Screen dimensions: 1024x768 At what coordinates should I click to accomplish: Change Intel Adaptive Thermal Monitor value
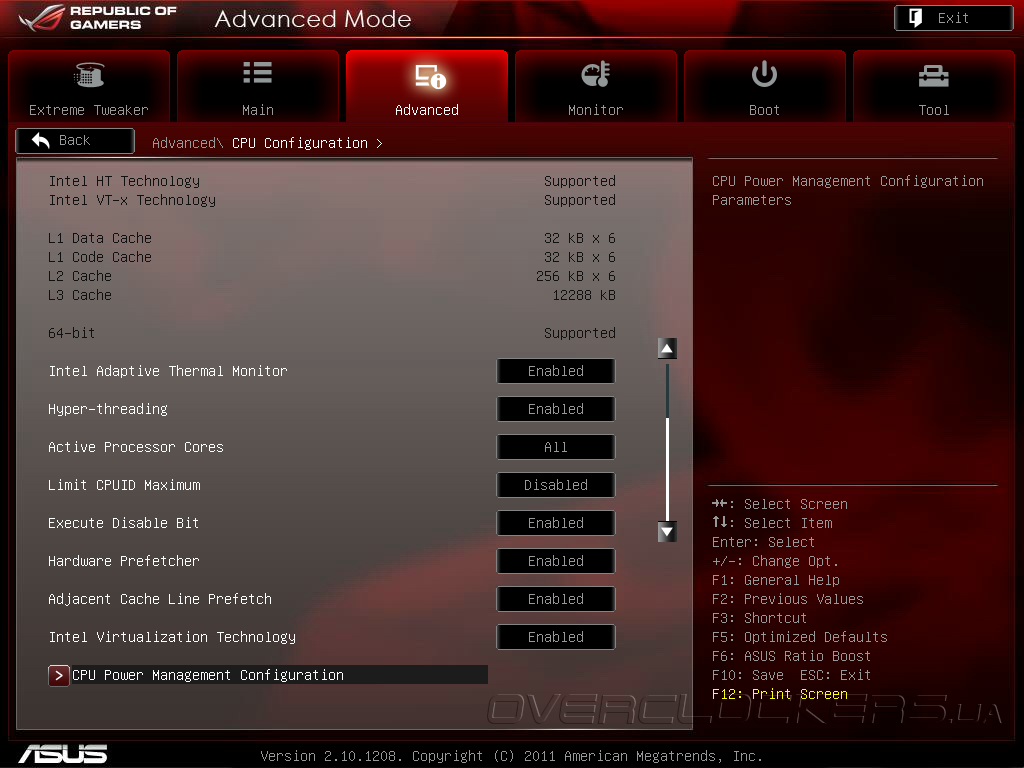pyautogui.click(x=556, y=371)
